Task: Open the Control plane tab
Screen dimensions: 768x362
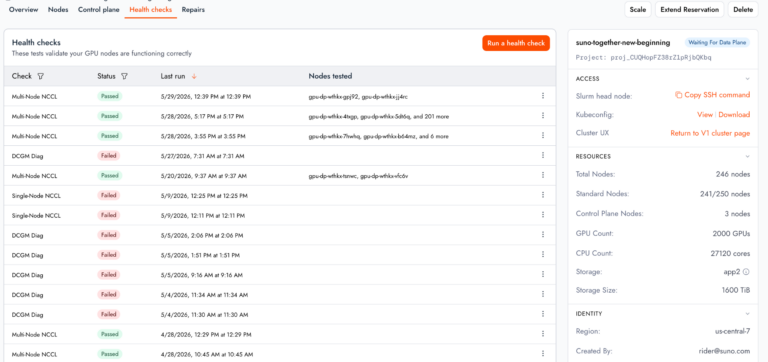Action: (98, 10)
